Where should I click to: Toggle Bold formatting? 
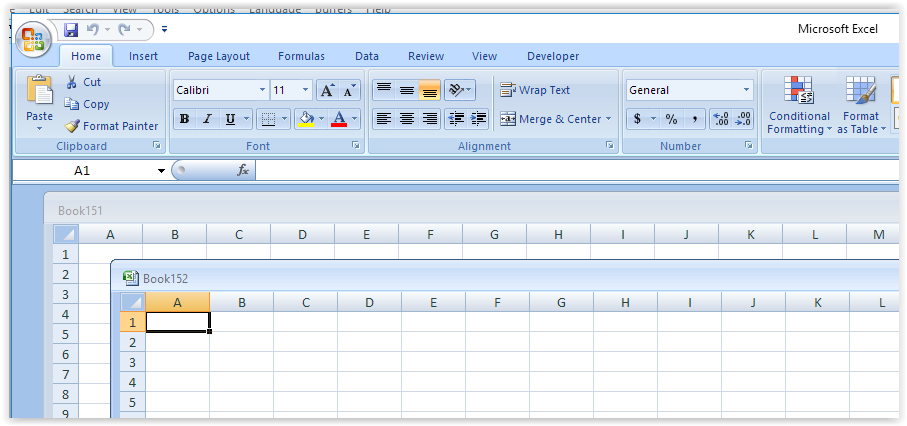[185, 119]
